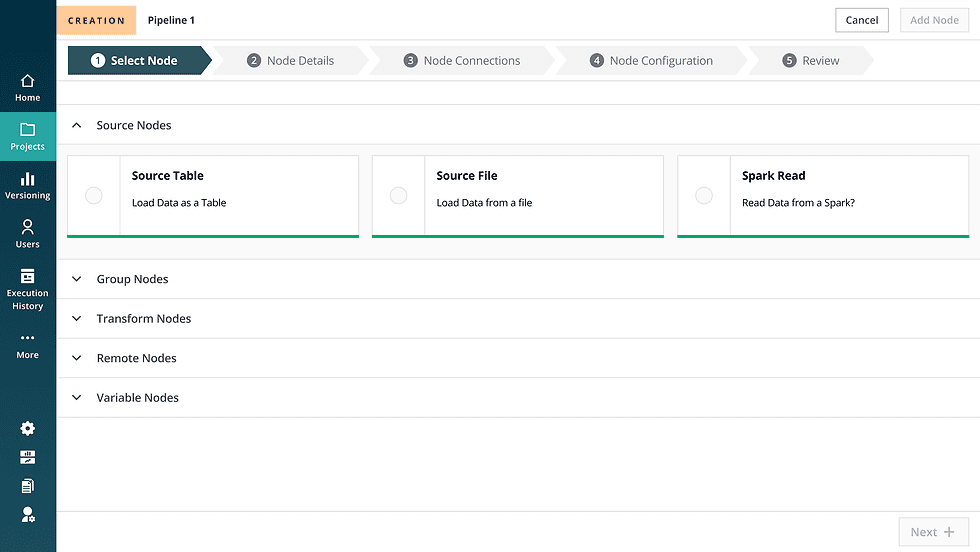Click 'Load Data from a file' description

pos(484,203)
